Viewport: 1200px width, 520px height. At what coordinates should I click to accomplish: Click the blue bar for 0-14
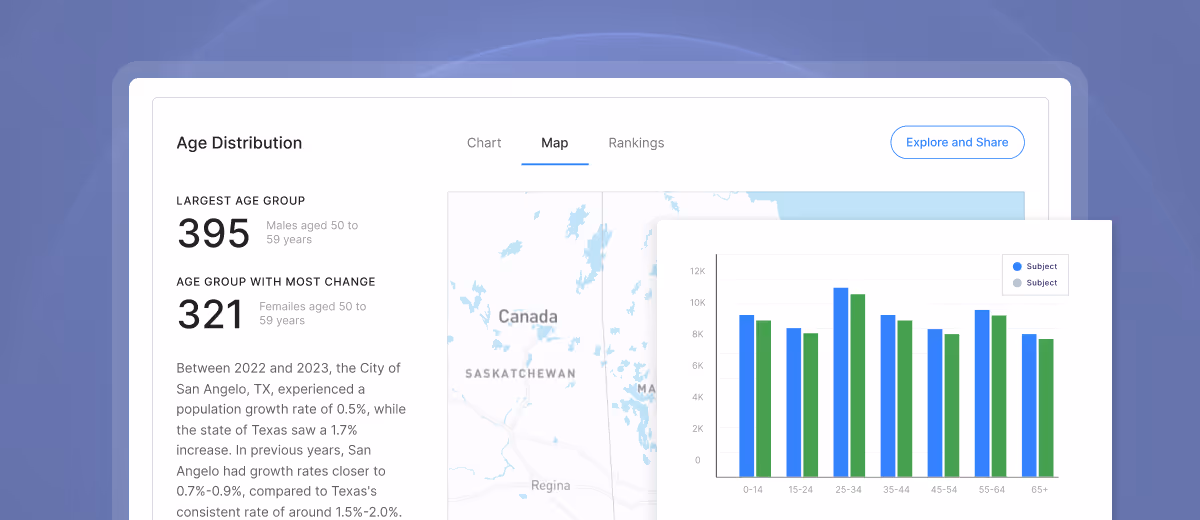point(747,396)
